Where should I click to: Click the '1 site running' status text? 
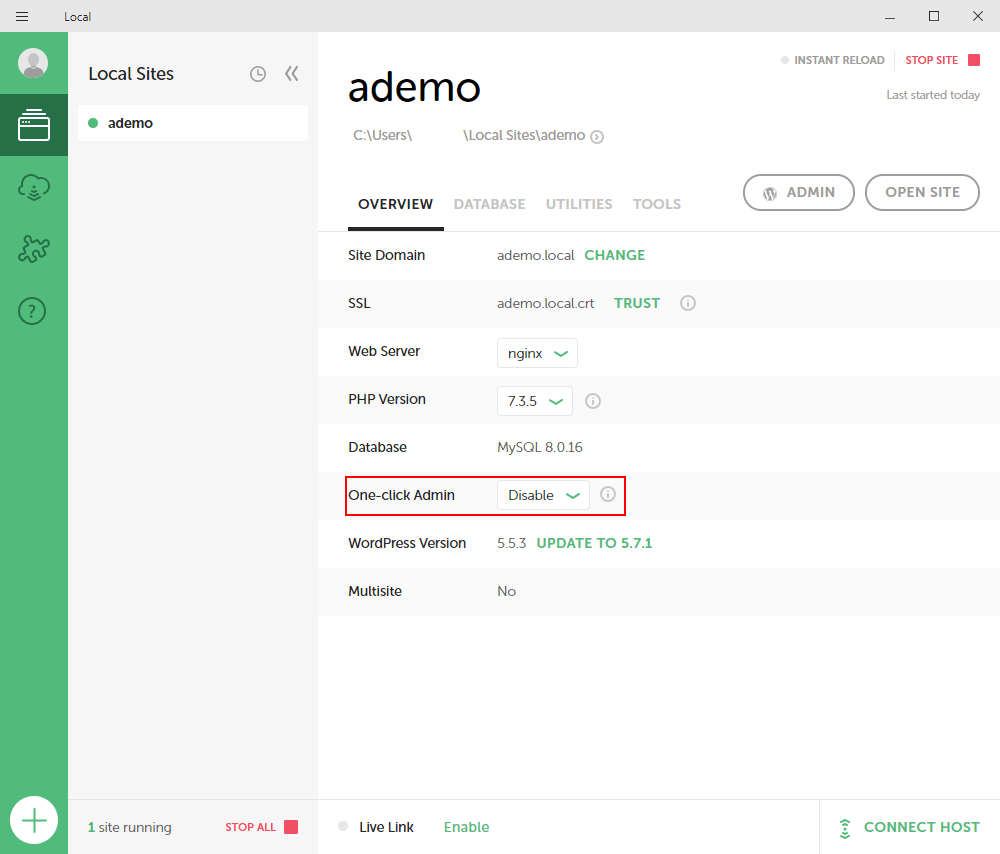pos(129,827)
